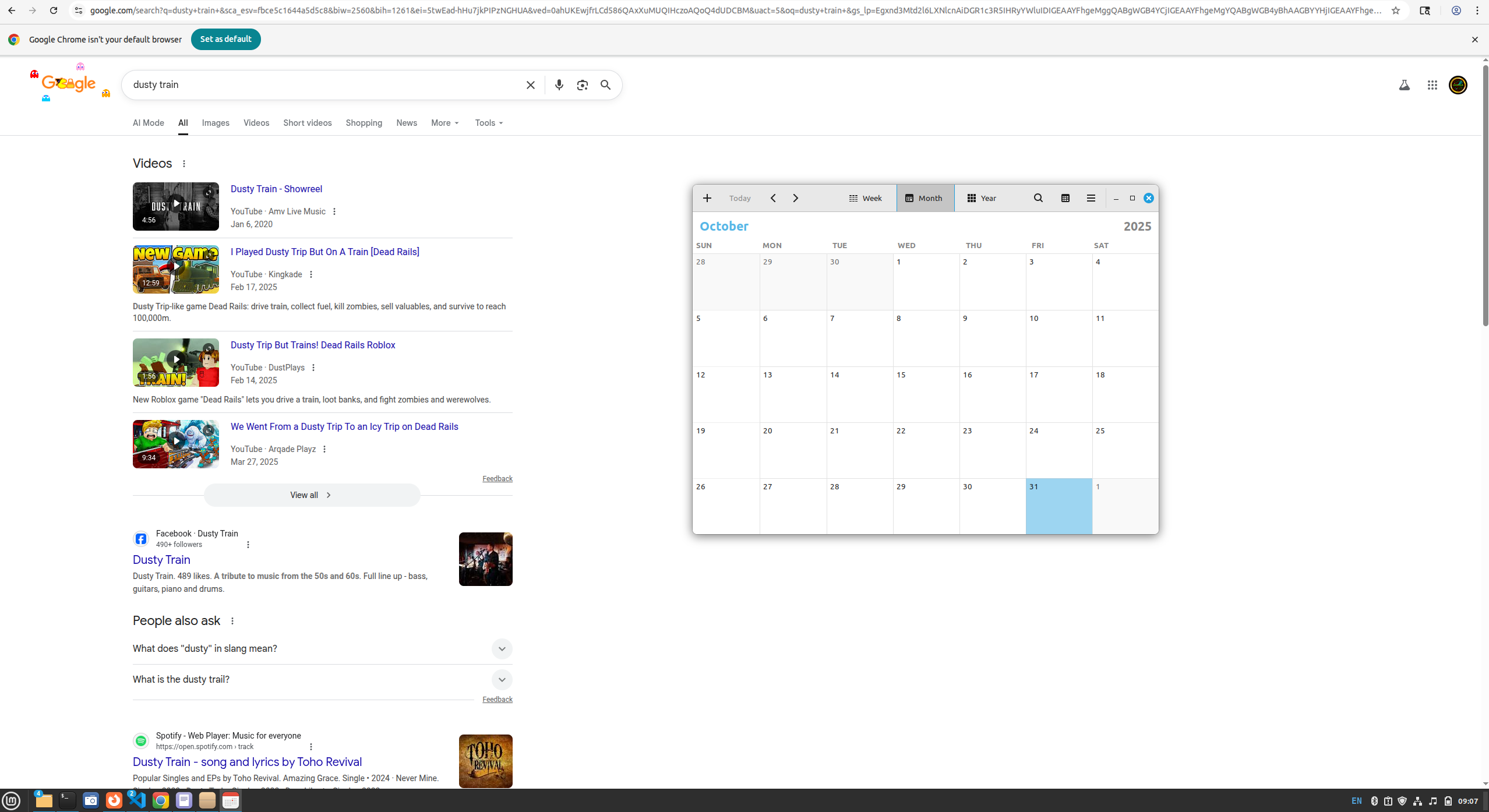Click the Set as default button
Viewport: 1489px width, 812px height.
[x=225, y=39]
